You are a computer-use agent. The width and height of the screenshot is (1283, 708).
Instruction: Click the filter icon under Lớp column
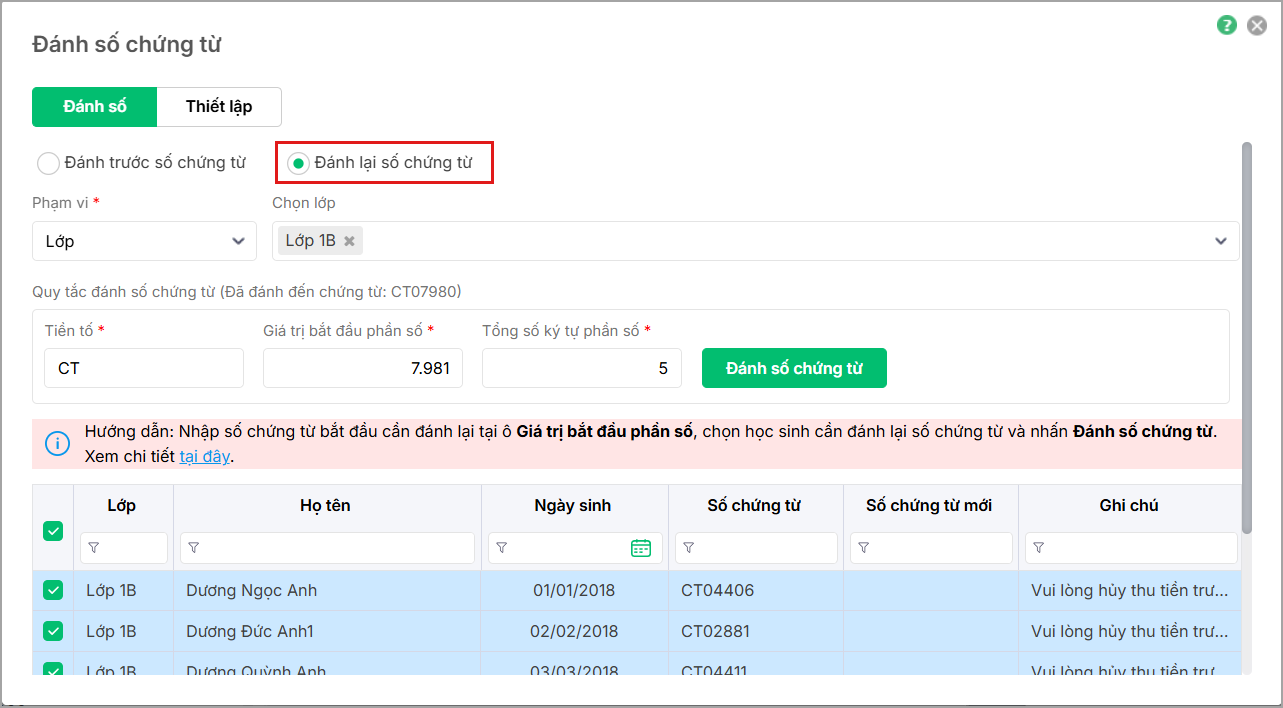click(94, 548)
